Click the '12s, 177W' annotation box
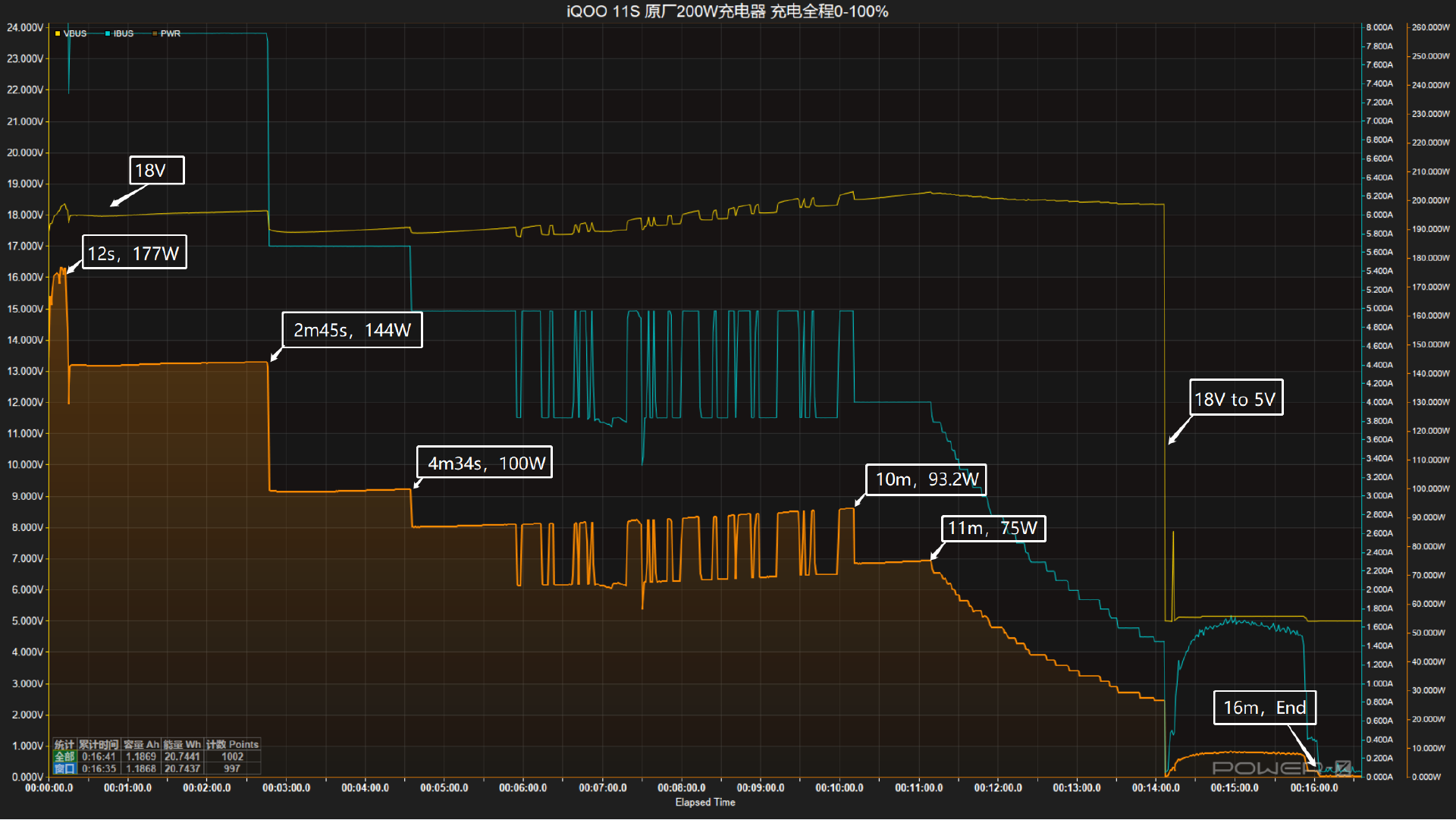The image size is (1456, 820). 134,253
